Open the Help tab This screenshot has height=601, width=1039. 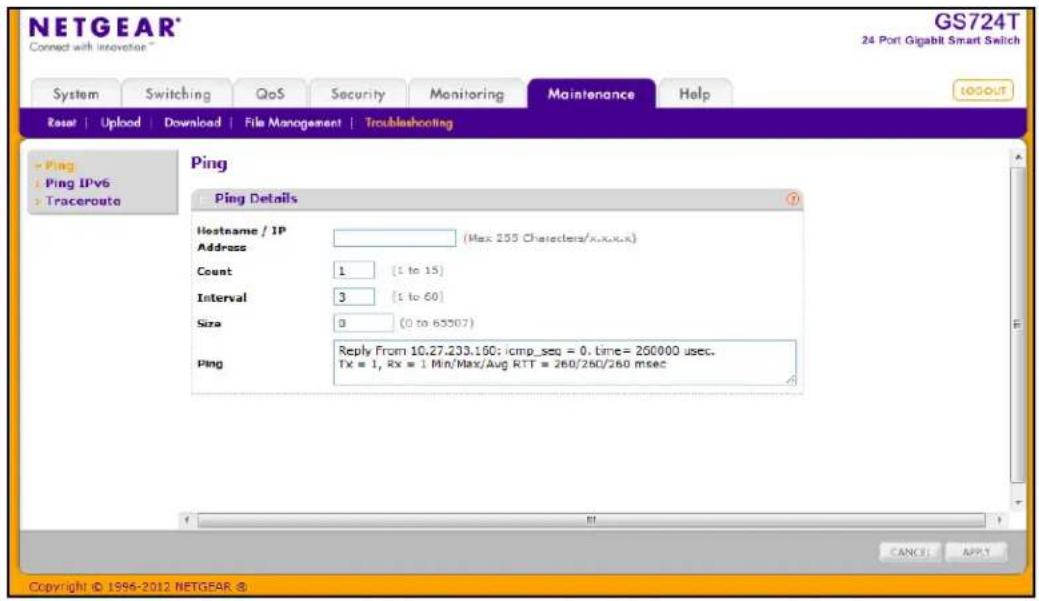click(x=694, y=94)
